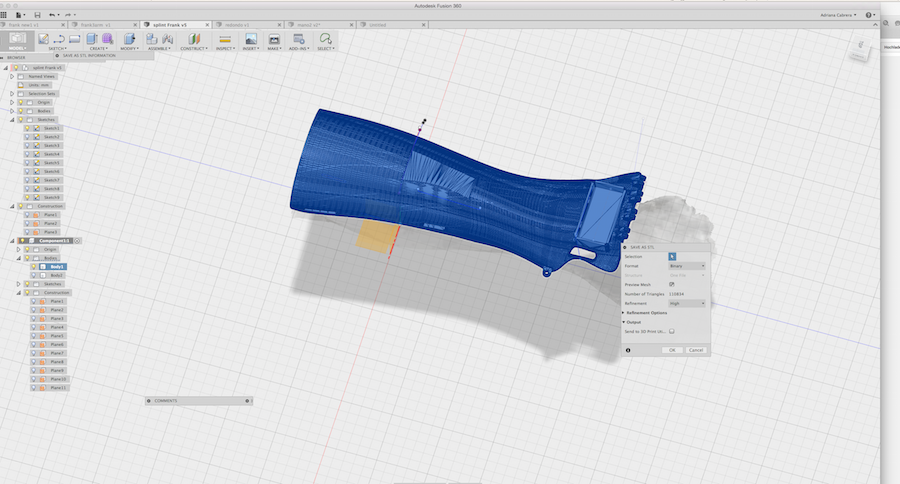
Task: Select the purple Create Form tool
Action: click(107, 38)
